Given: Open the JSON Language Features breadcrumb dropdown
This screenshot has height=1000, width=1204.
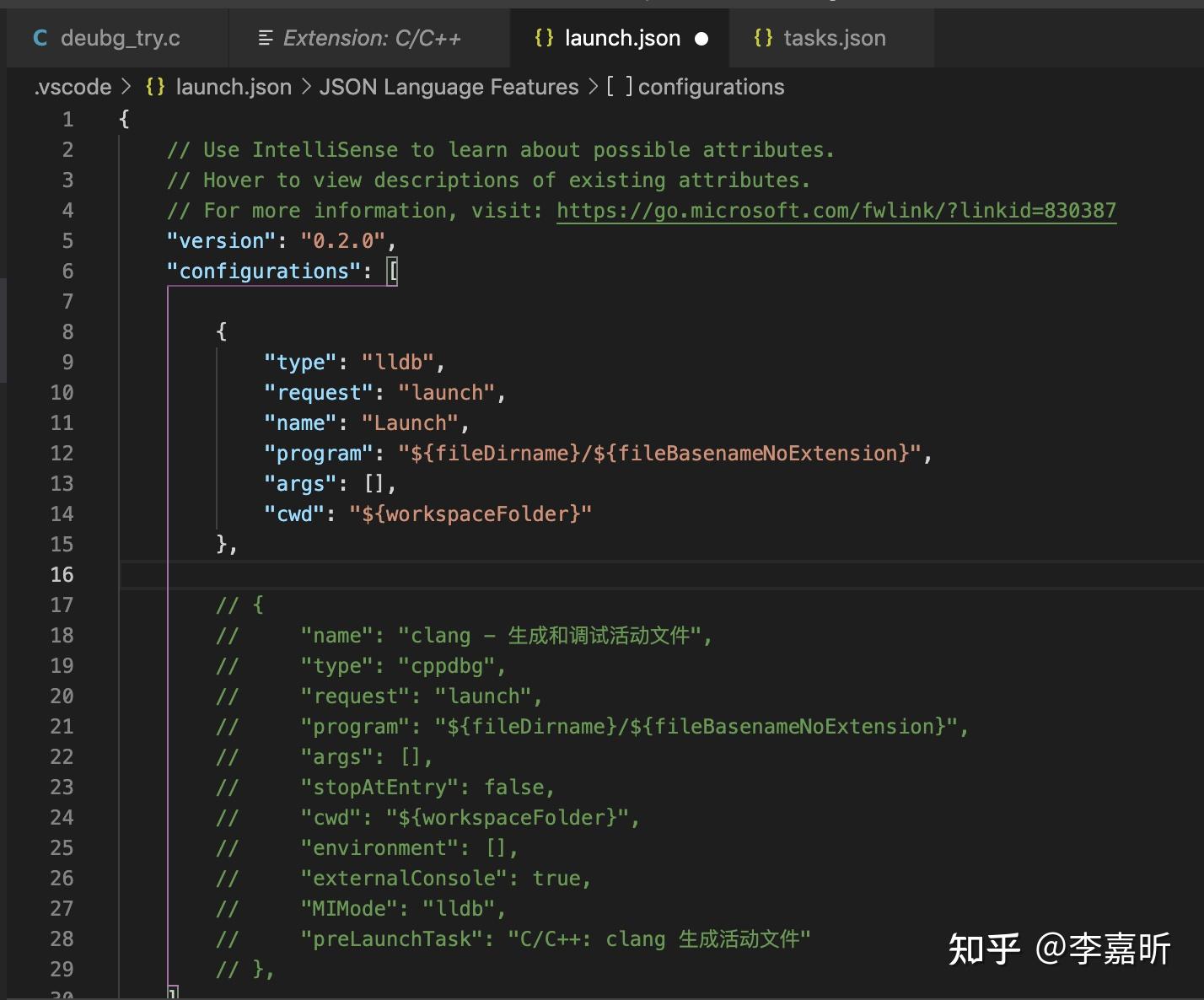Looking at the screenshot, I should click(448, 86).
